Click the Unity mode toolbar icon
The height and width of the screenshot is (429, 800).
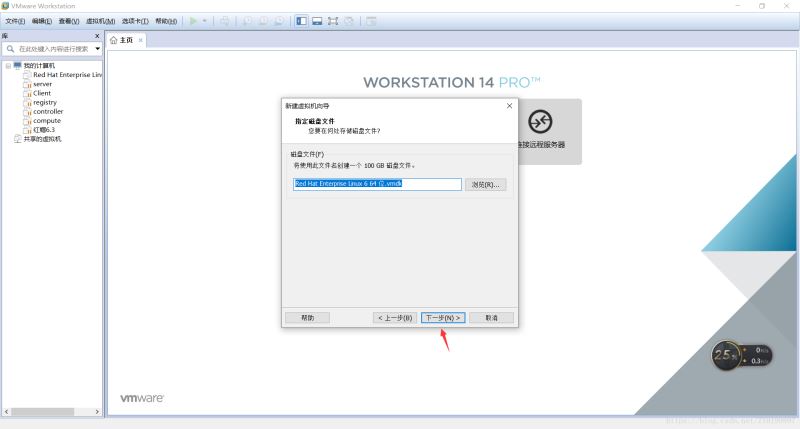[x=349, y=21]
